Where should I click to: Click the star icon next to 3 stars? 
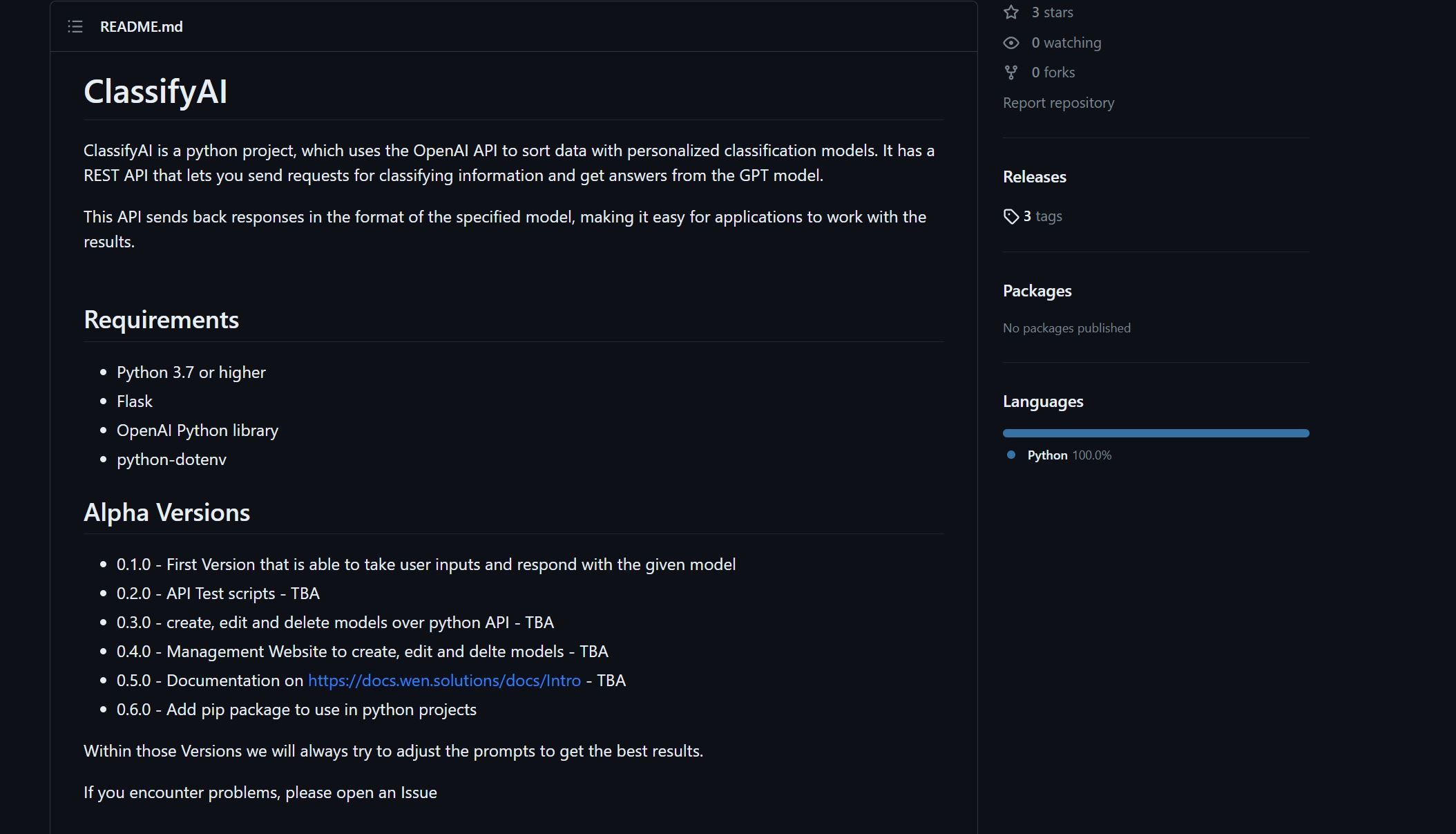click(1011, 12)
